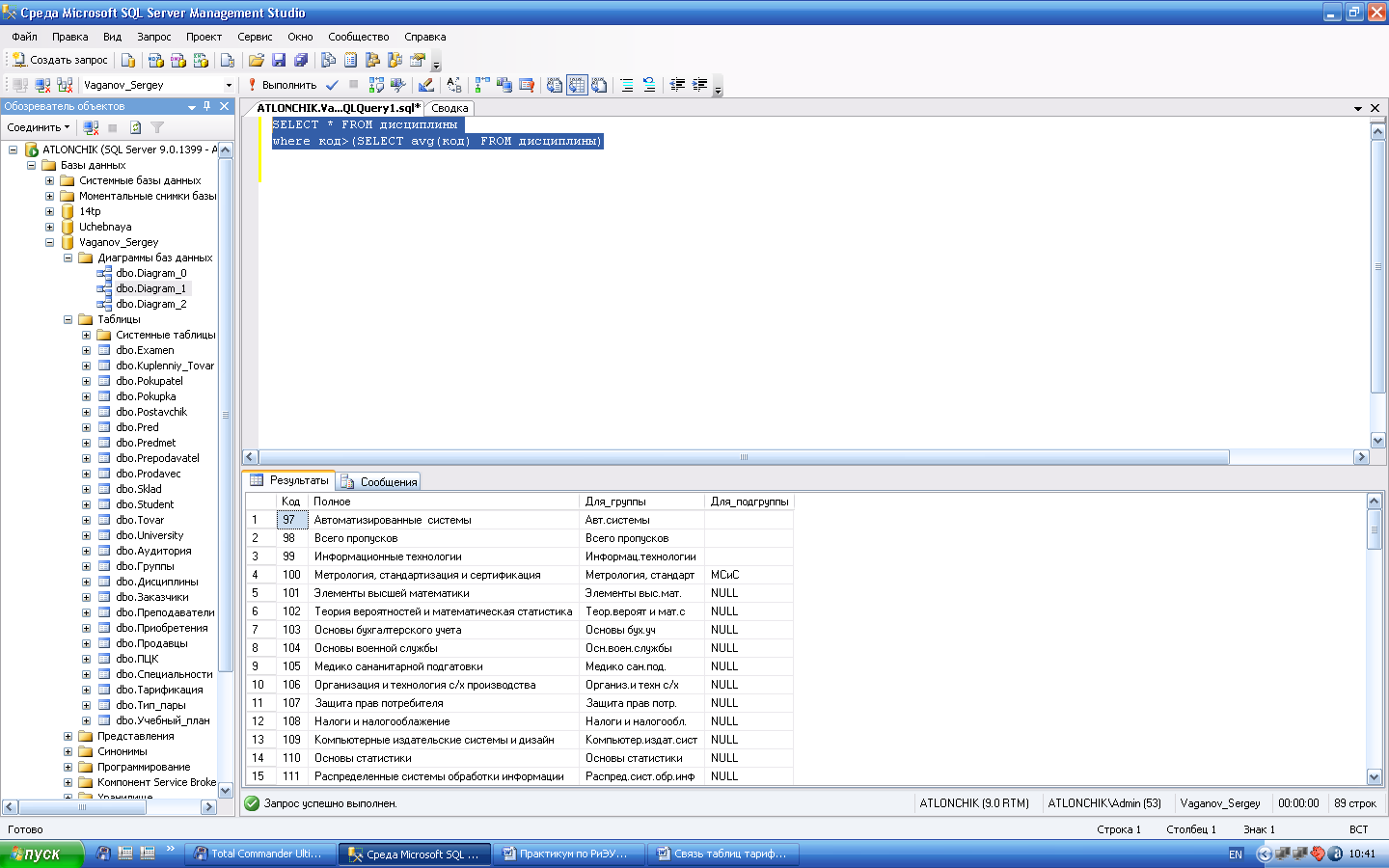The width and height of the screenshot is (1389, 868).
Task: Select the Результаты tab
Action: coord(289,480)
